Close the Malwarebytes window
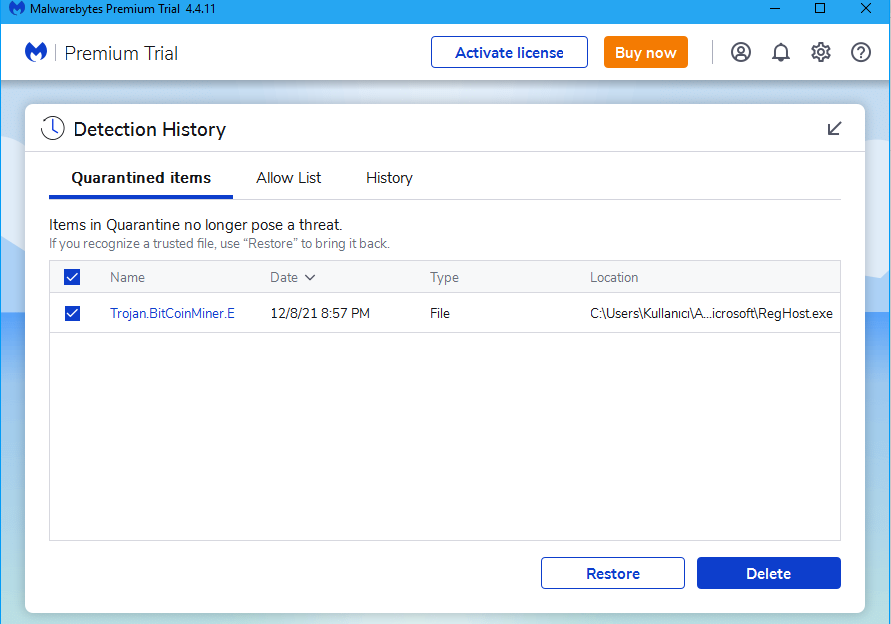This screenshot has height=624, width=891. [865, 9]
